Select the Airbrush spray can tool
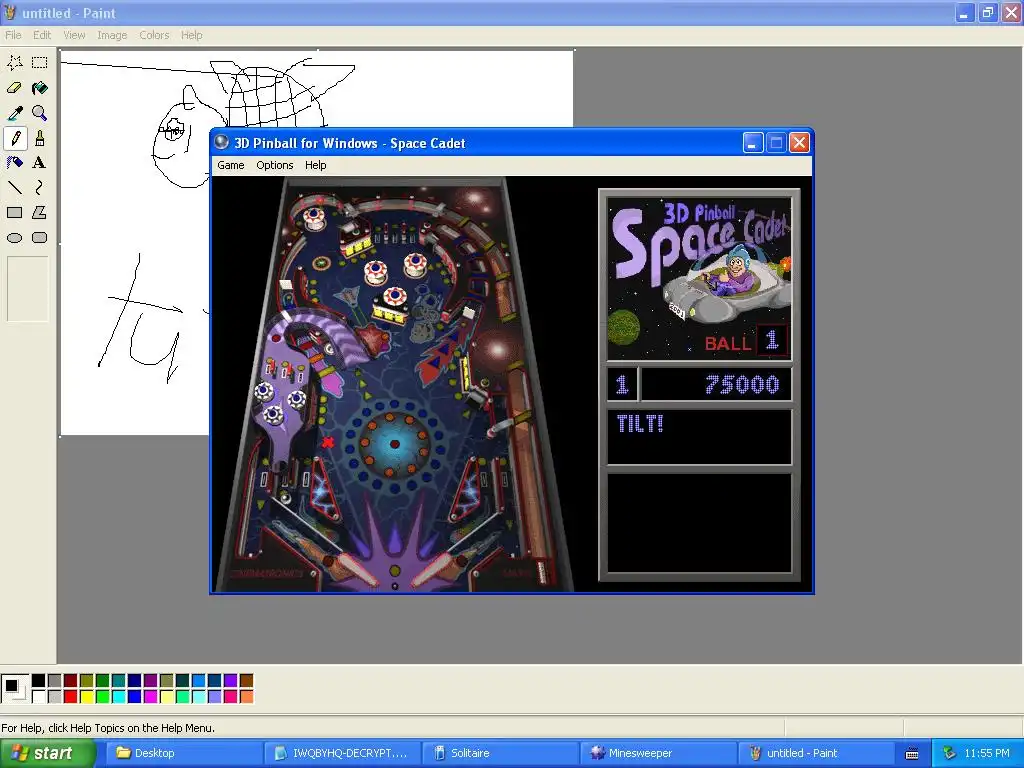The image size is (1024, 768). coord(14,163)
